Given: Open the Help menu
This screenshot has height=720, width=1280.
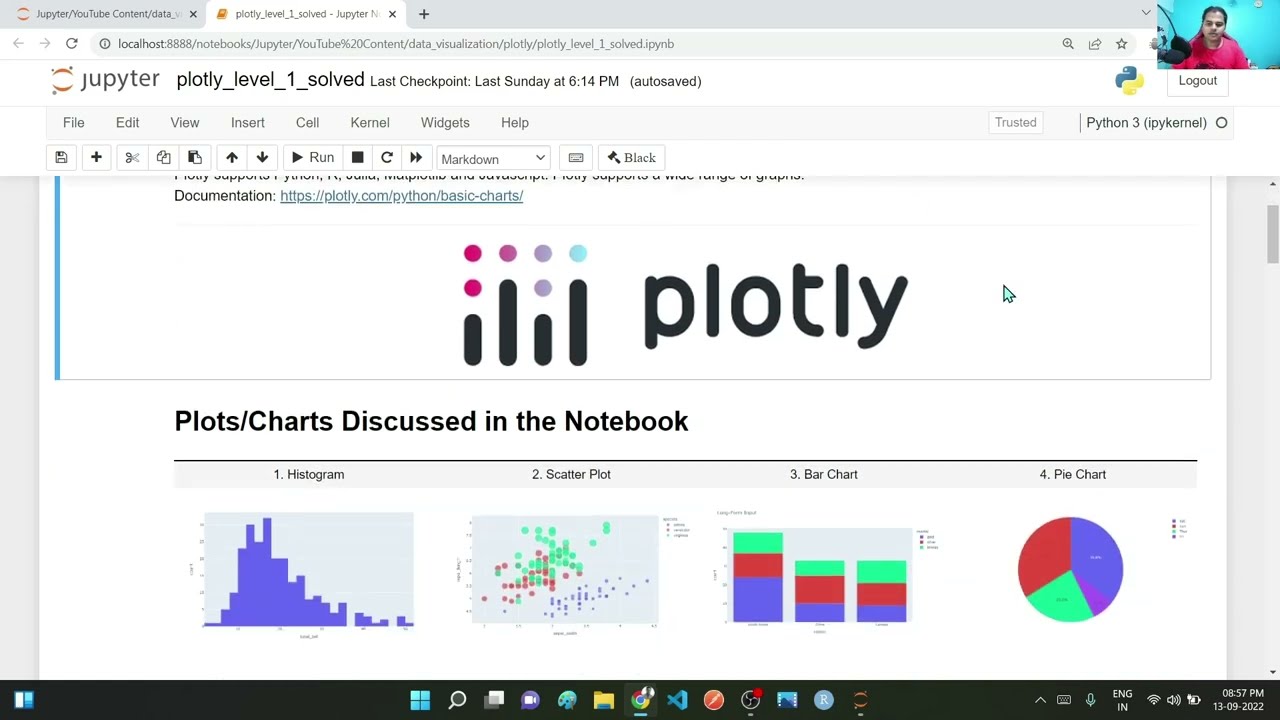Looking at the screenshot, I should click(515, 122).
